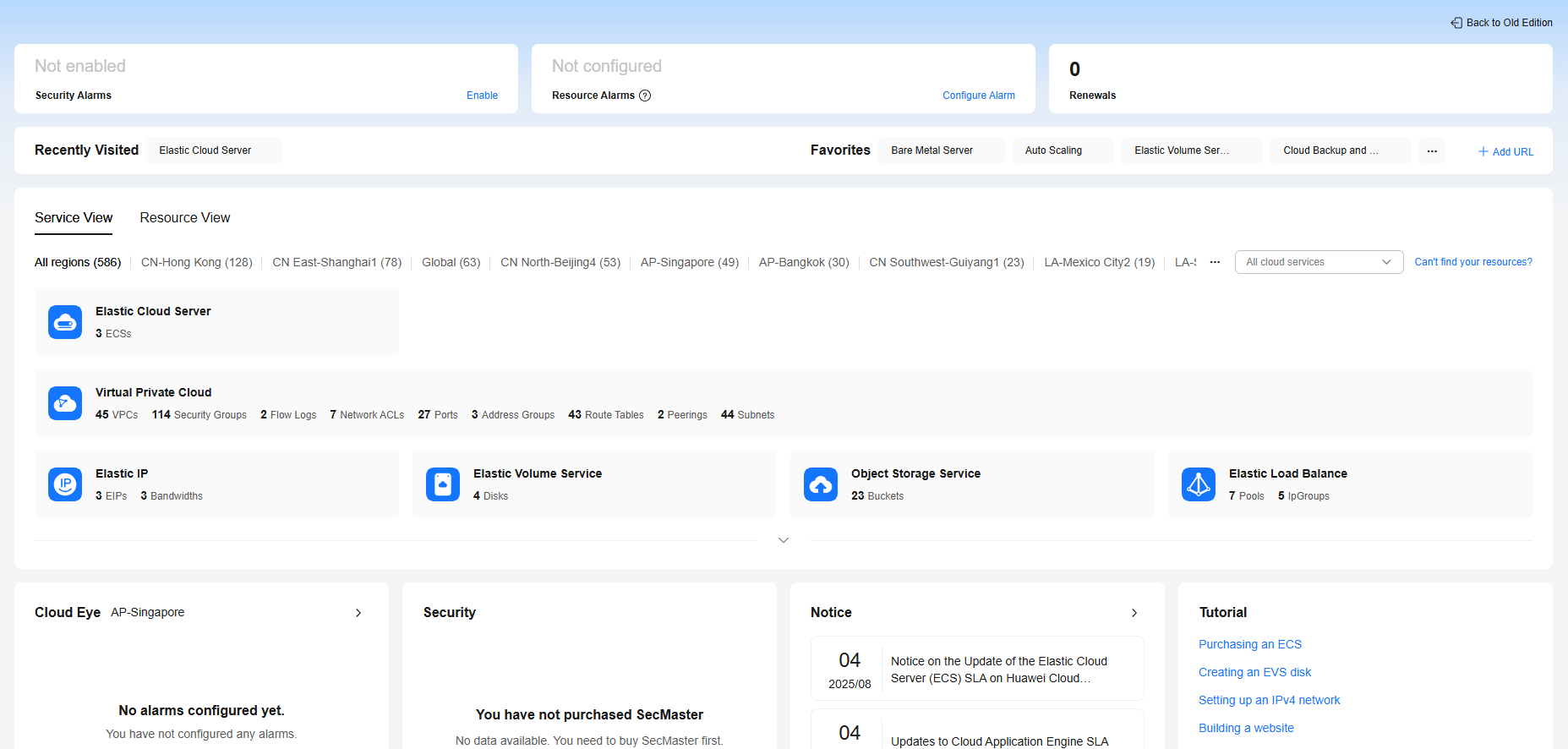Click the Elastic IP service icon
1568x749 pixels.
click(65, 484)
